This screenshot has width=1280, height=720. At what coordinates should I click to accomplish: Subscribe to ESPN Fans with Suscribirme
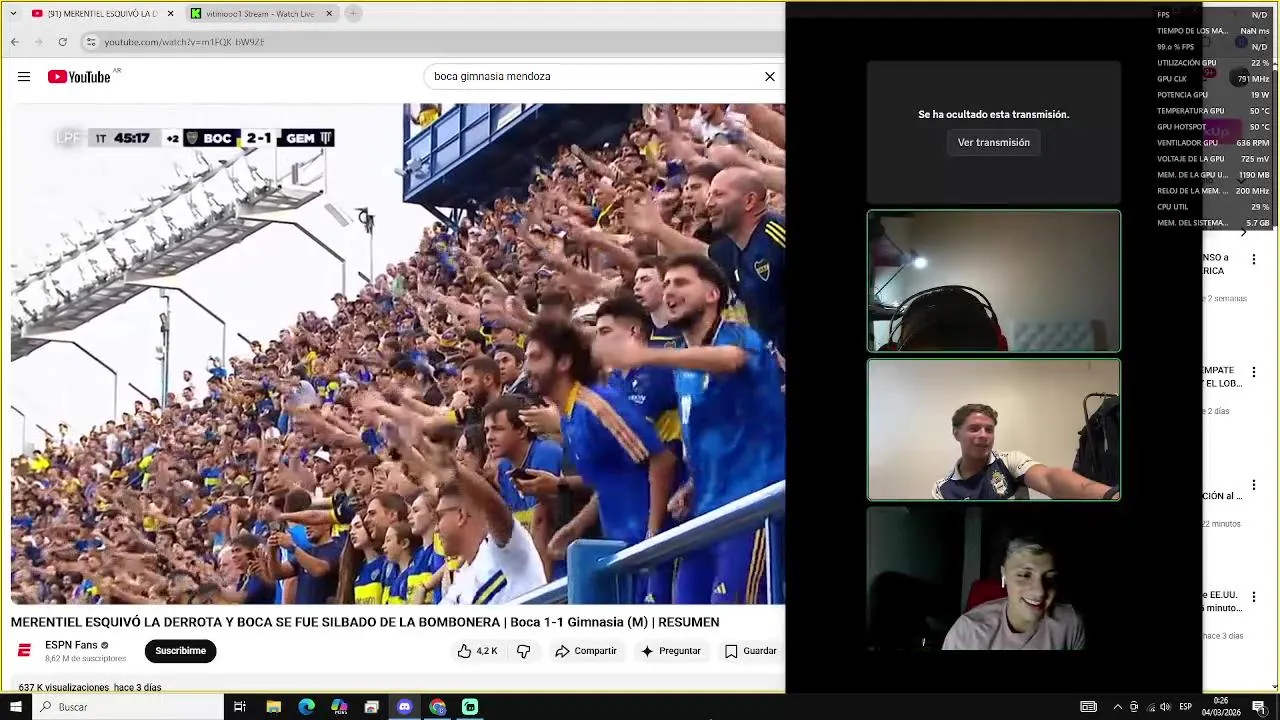pos(180,651)
